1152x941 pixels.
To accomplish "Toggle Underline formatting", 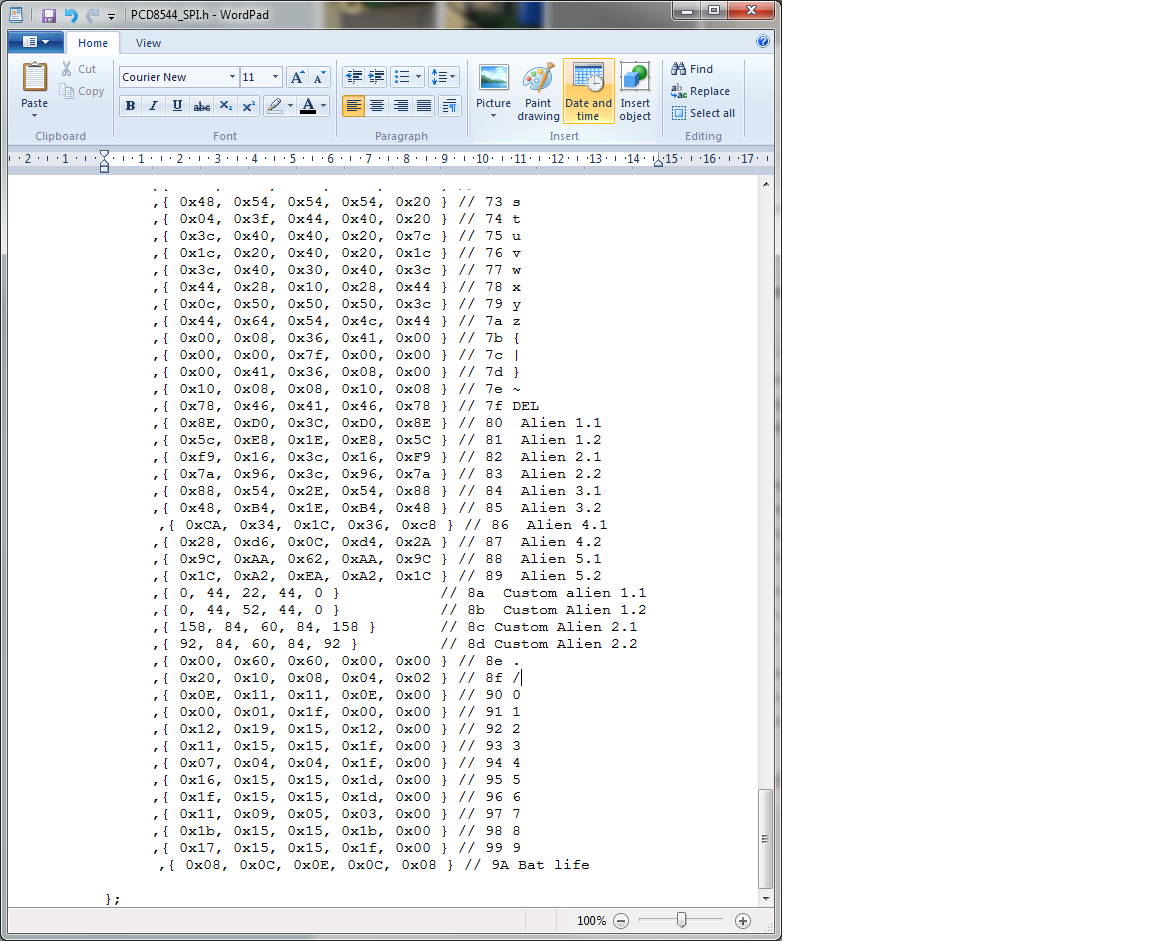I will click(x=177, y=106).
